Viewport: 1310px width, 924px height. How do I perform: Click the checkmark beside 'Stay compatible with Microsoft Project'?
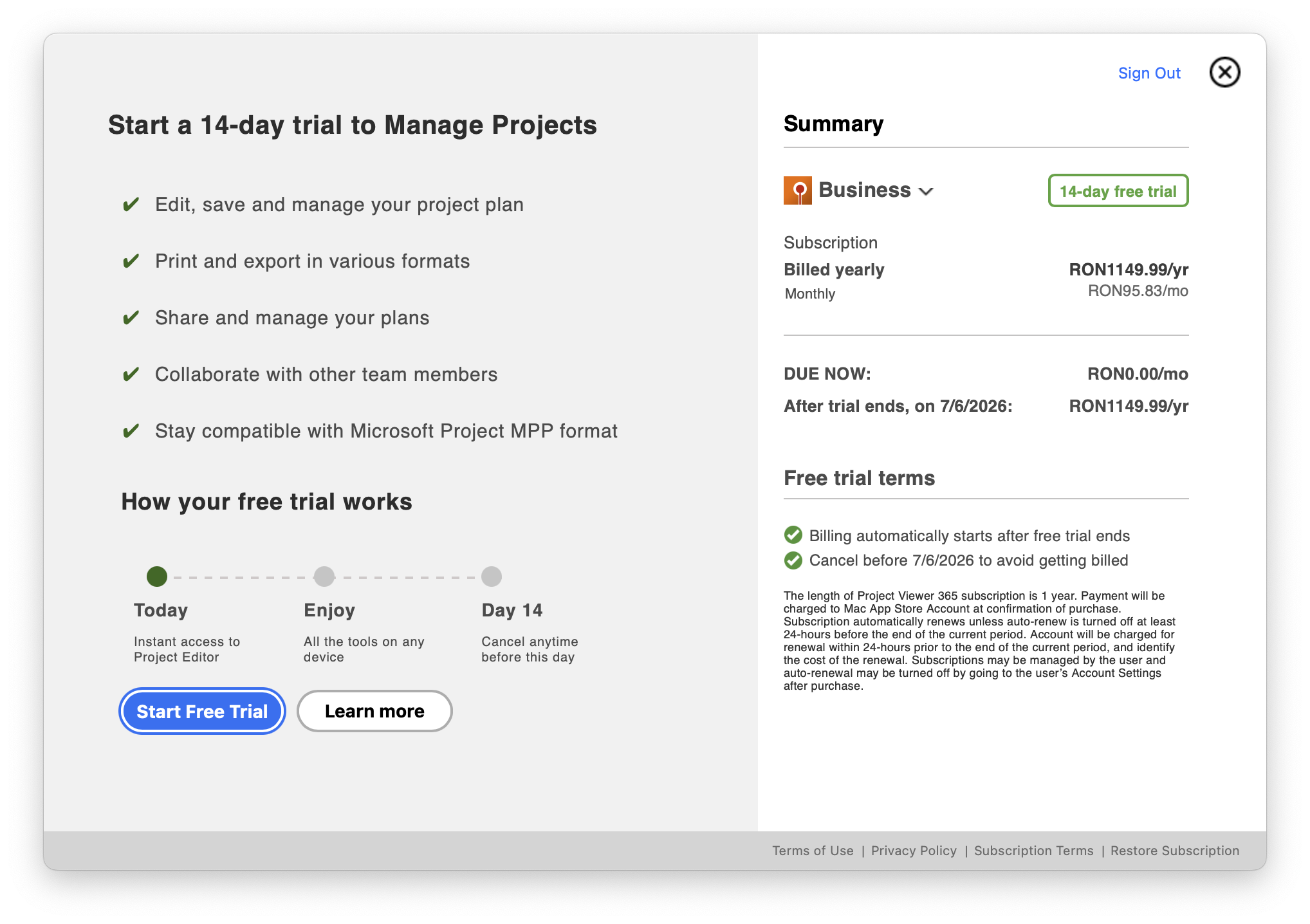tap(131, 431)
